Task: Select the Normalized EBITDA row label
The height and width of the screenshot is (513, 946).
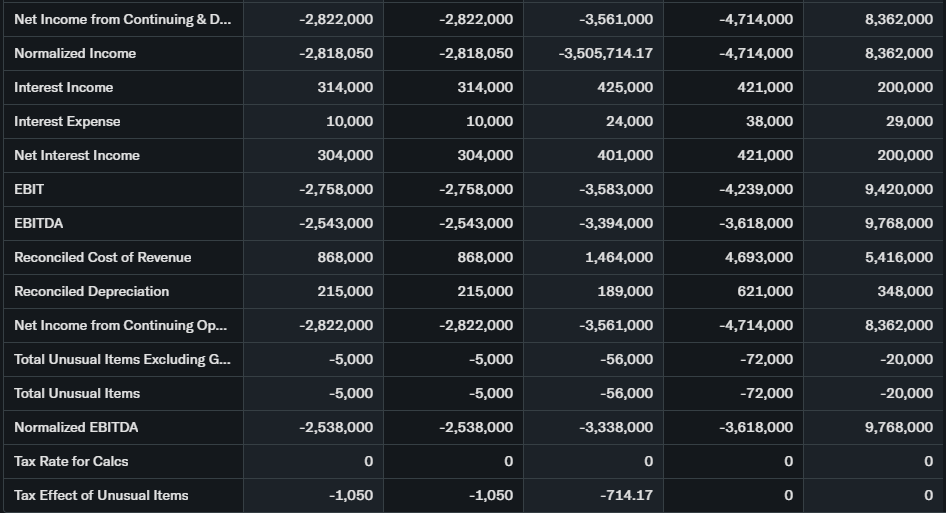Action: [76, 427]
